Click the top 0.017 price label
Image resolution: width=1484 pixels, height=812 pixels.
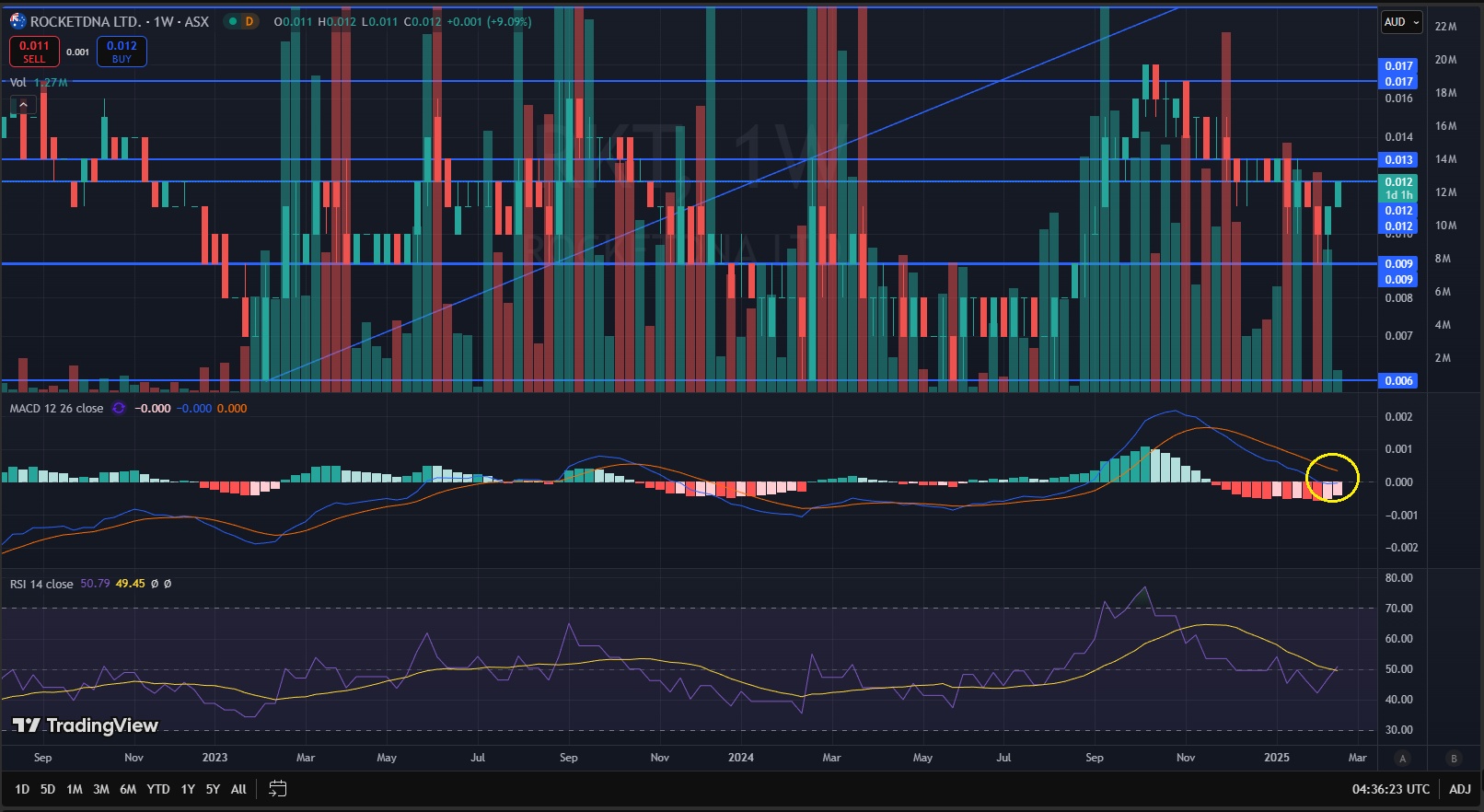(1399, 66)
